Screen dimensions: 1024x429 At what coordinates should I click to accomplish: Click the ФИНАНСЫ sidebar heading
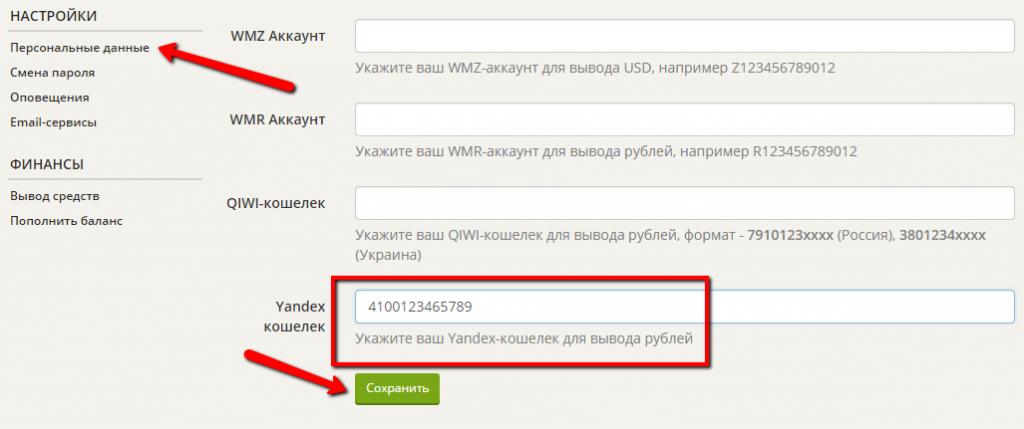coord(46,165)
